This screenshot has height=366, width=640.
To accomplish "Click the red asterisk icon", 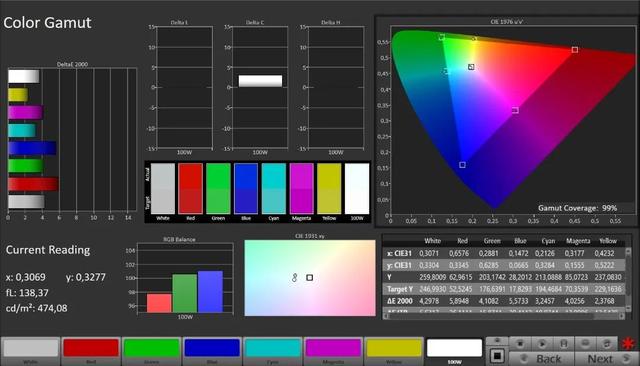I will [629, 344].
